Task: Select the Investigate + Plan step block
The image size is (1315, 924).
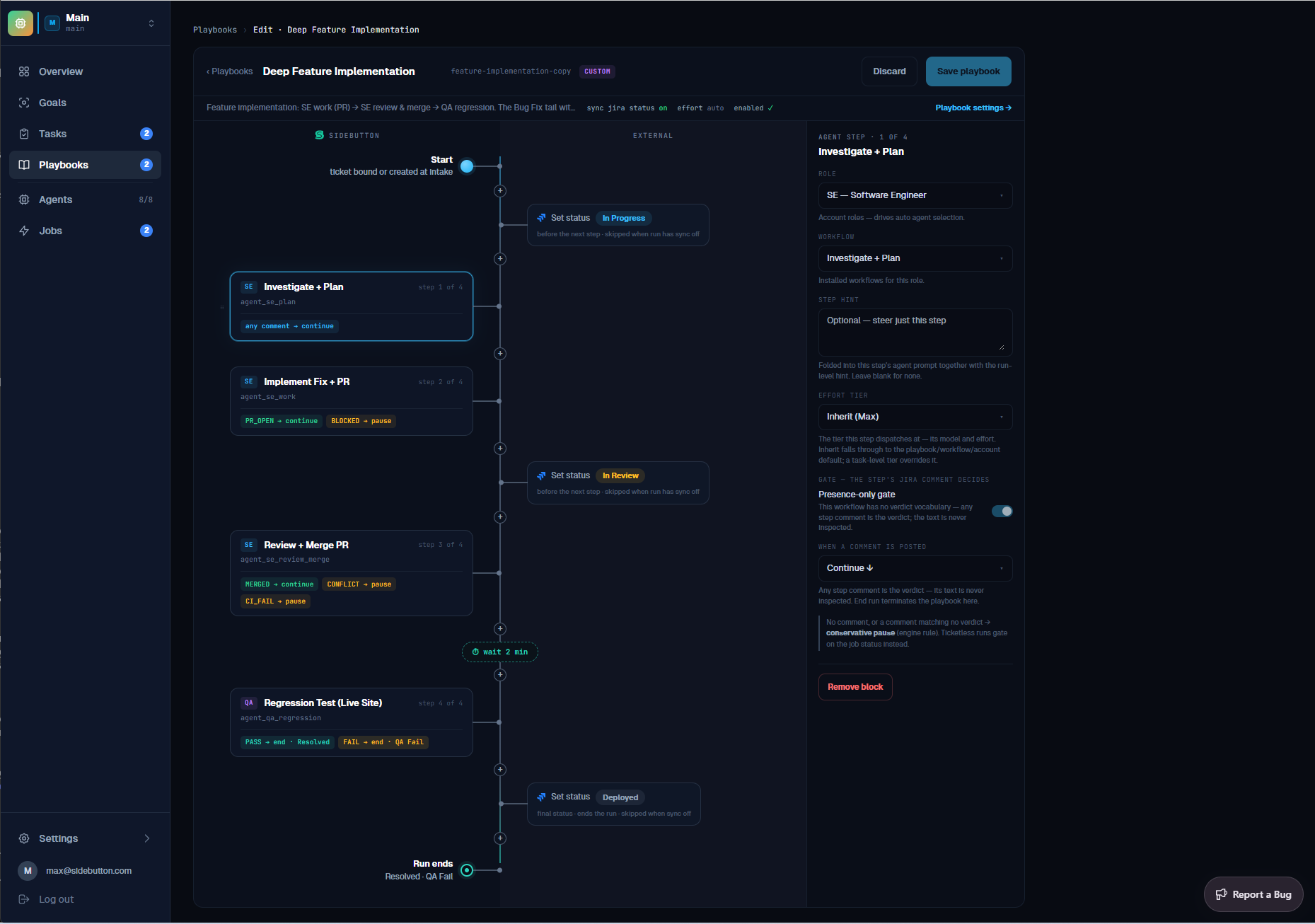Action: (352, 306)
